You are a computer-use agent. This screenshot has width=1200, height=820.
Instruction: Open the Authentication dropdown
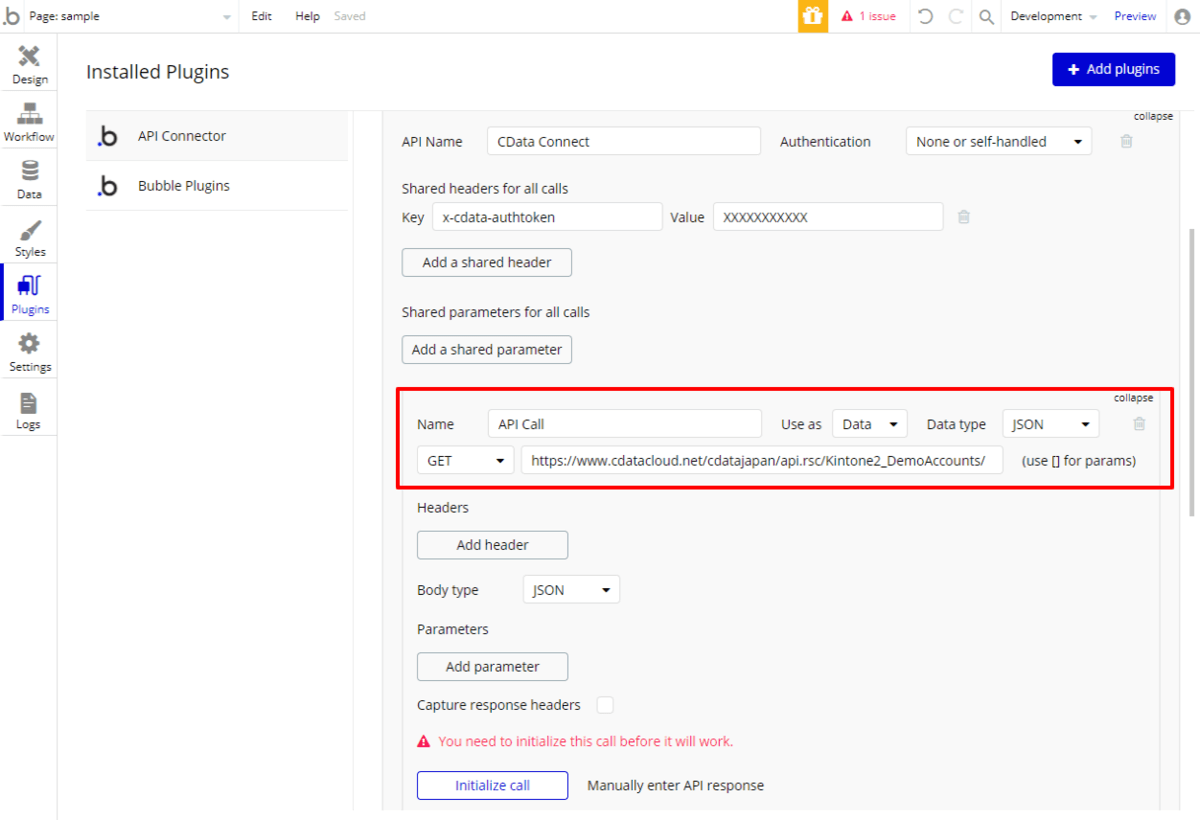[x=998, y=142]
